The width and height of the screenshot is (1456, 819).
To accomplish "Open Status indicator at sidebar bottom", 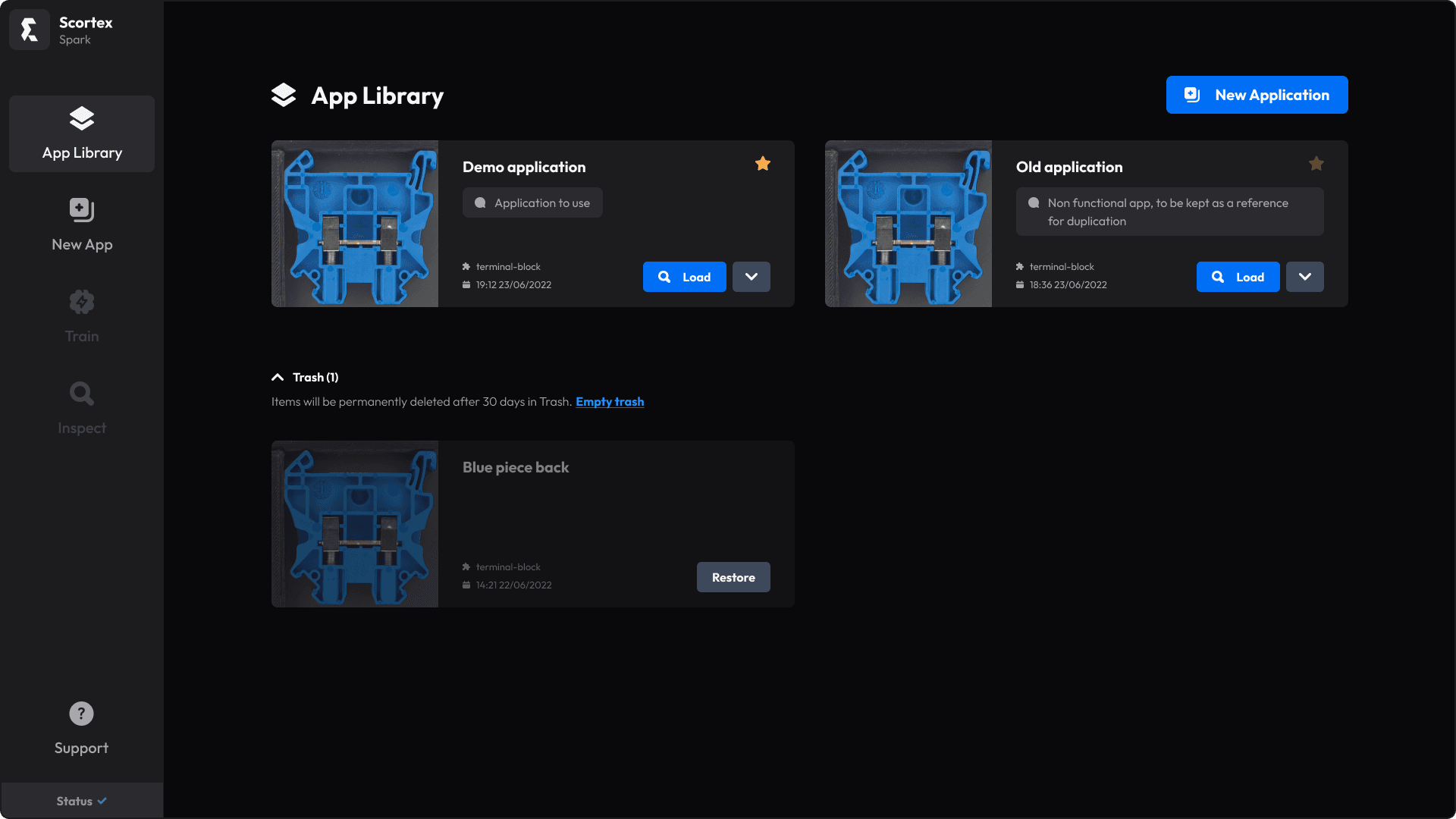I will tap(82, 801).
